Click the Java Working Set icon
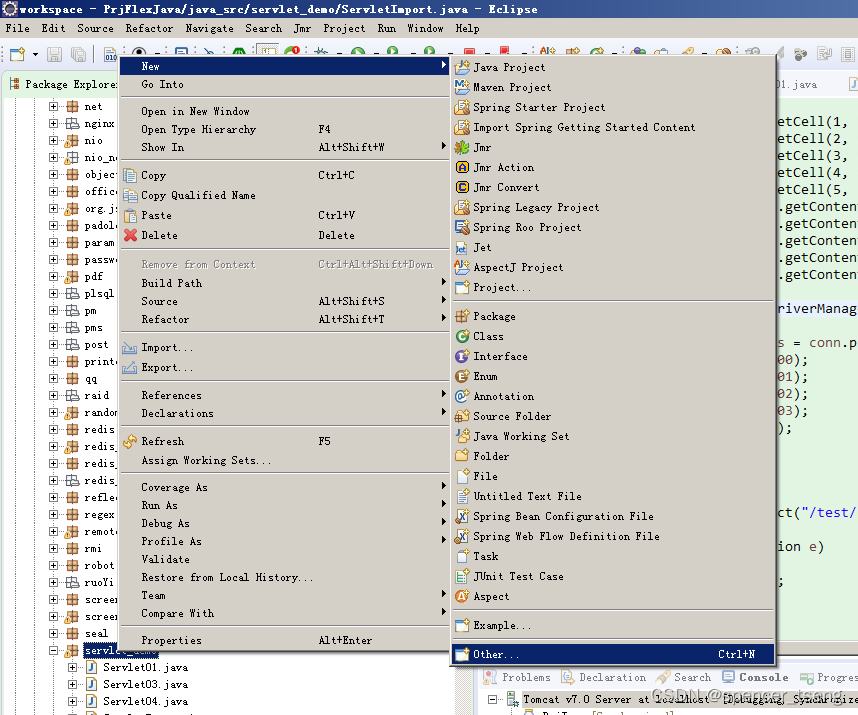Viewport: 858px width, 715px height. click(462, 436)
